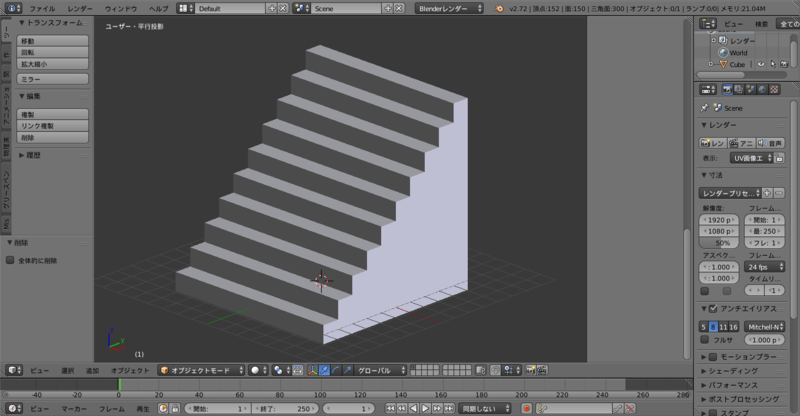Click 拡大縮小 scale button
This screenshot has width=800, height=416.
point(53,64)
